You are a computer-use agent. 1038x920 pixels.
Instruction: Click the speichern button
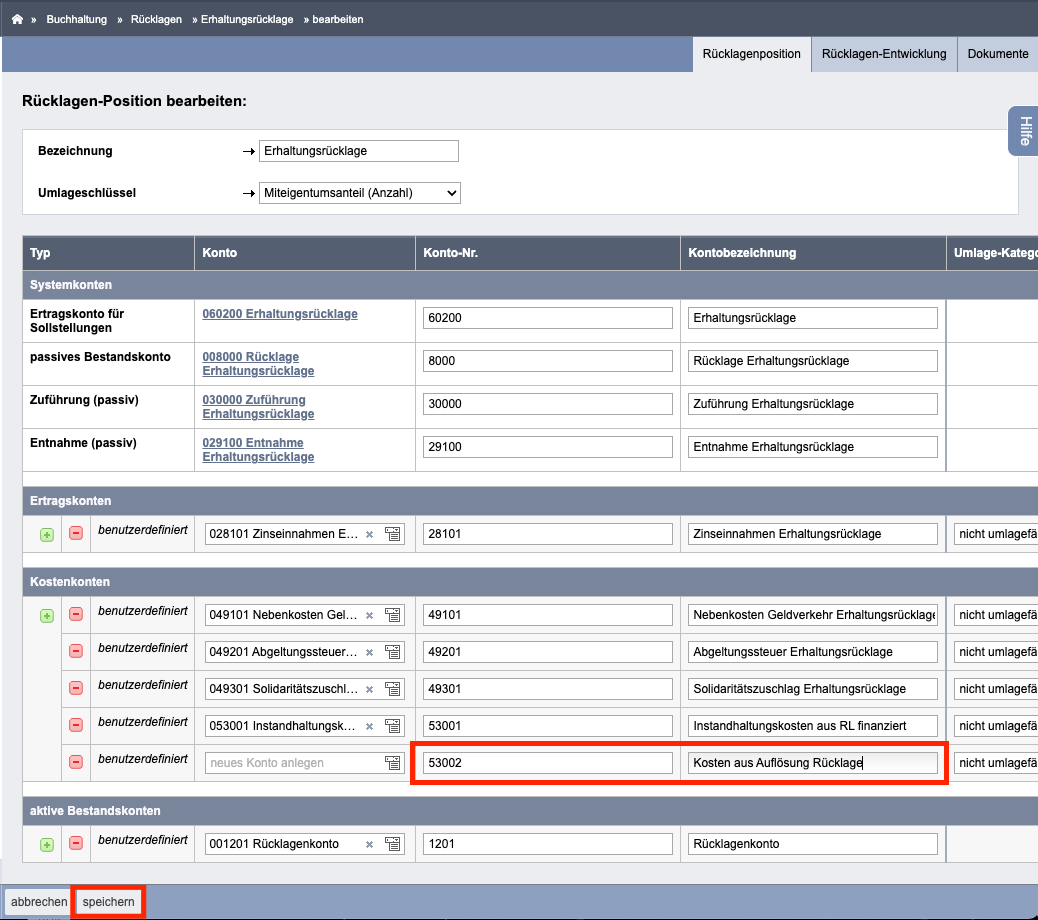coord(109,901)
